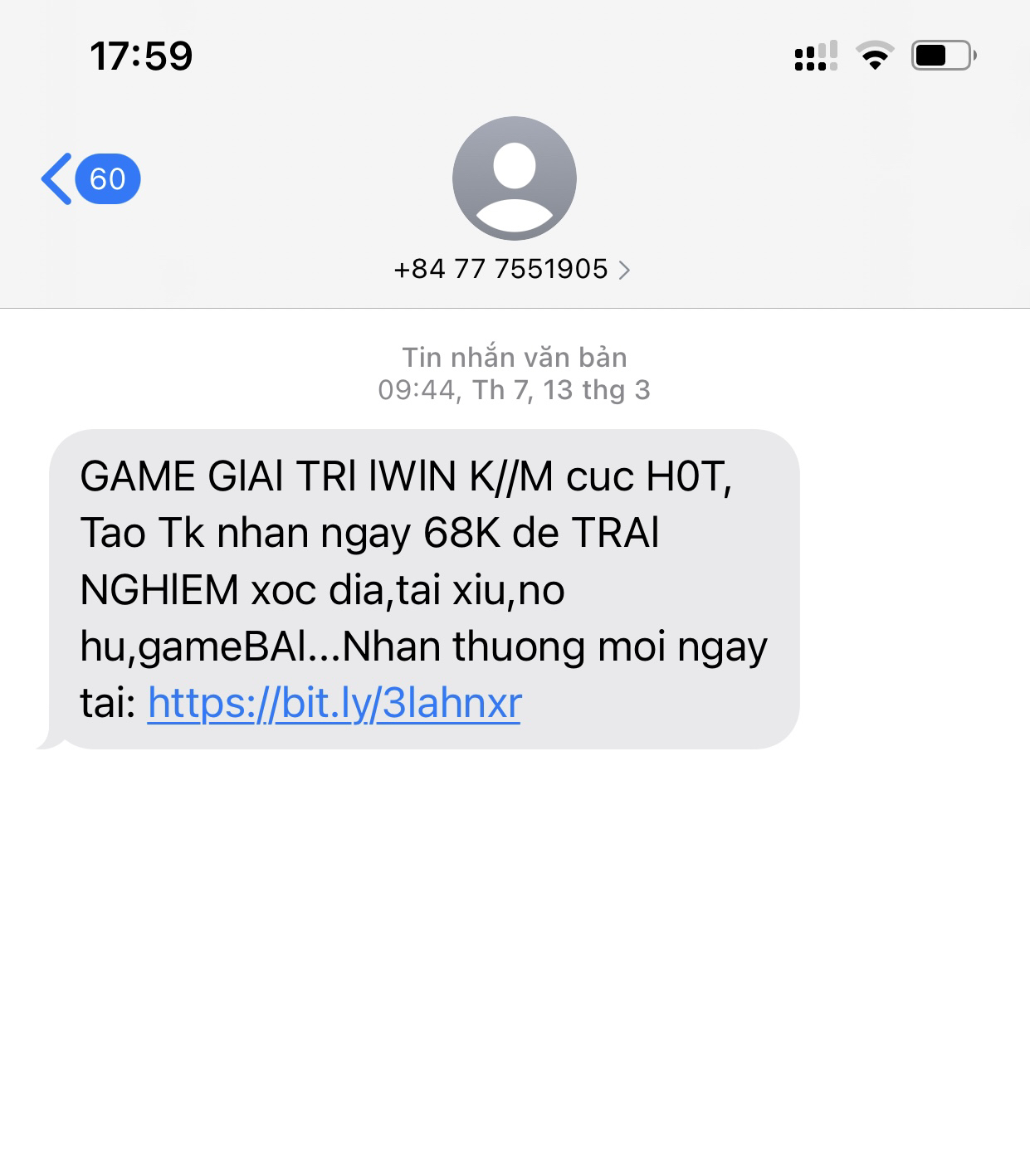Tap the 09:44, Th 7, 13 thg 3 timestamp

pyautogui.click(x=515, y=390)
